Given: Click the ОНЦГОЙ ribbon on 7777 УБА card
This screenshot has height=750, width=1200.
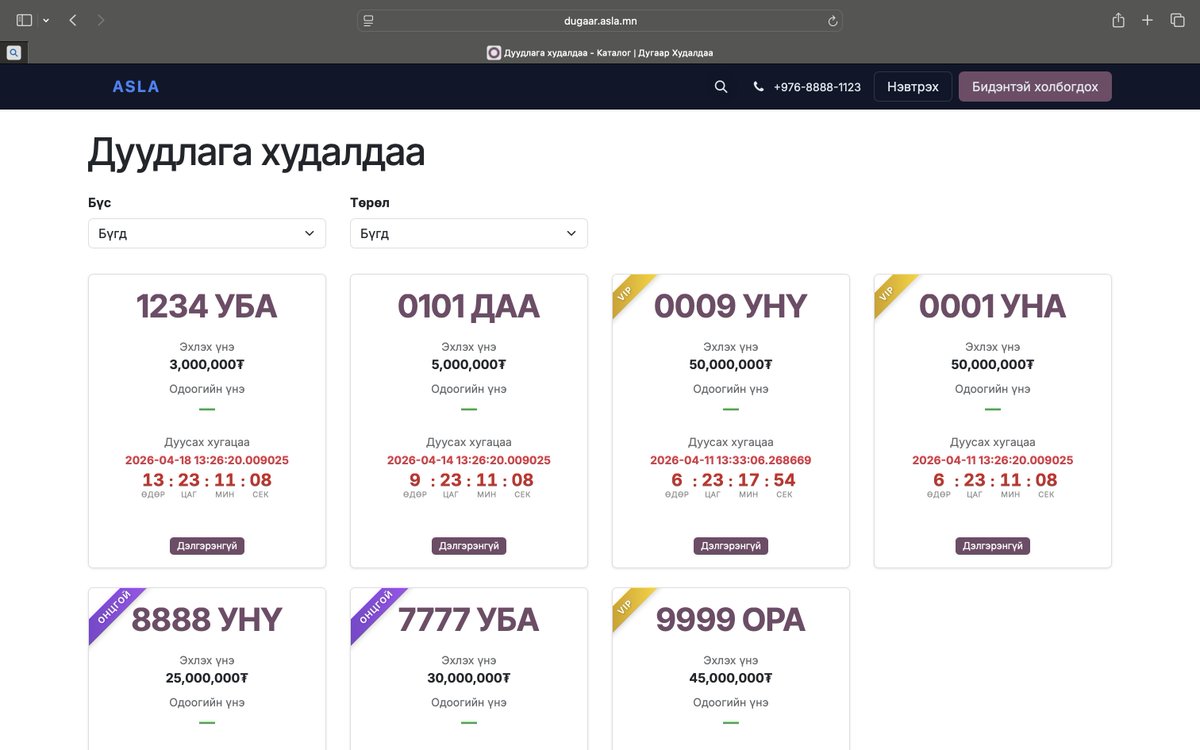Looking at the screenshot, I should click(x=375, y=613).
